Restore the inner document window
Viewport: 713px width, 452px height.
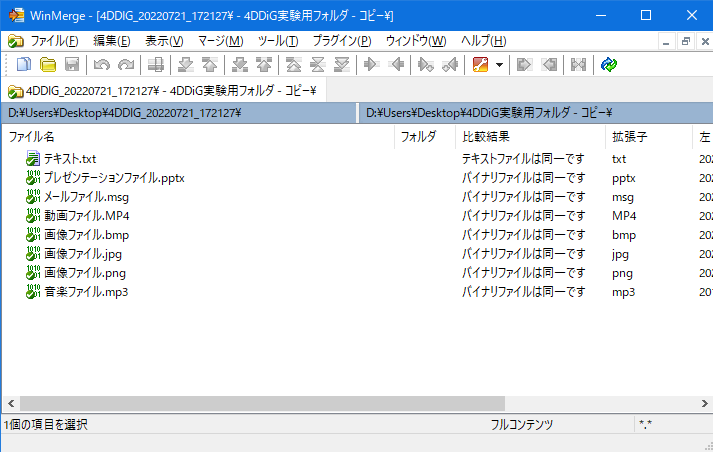[x=686, y=41]
